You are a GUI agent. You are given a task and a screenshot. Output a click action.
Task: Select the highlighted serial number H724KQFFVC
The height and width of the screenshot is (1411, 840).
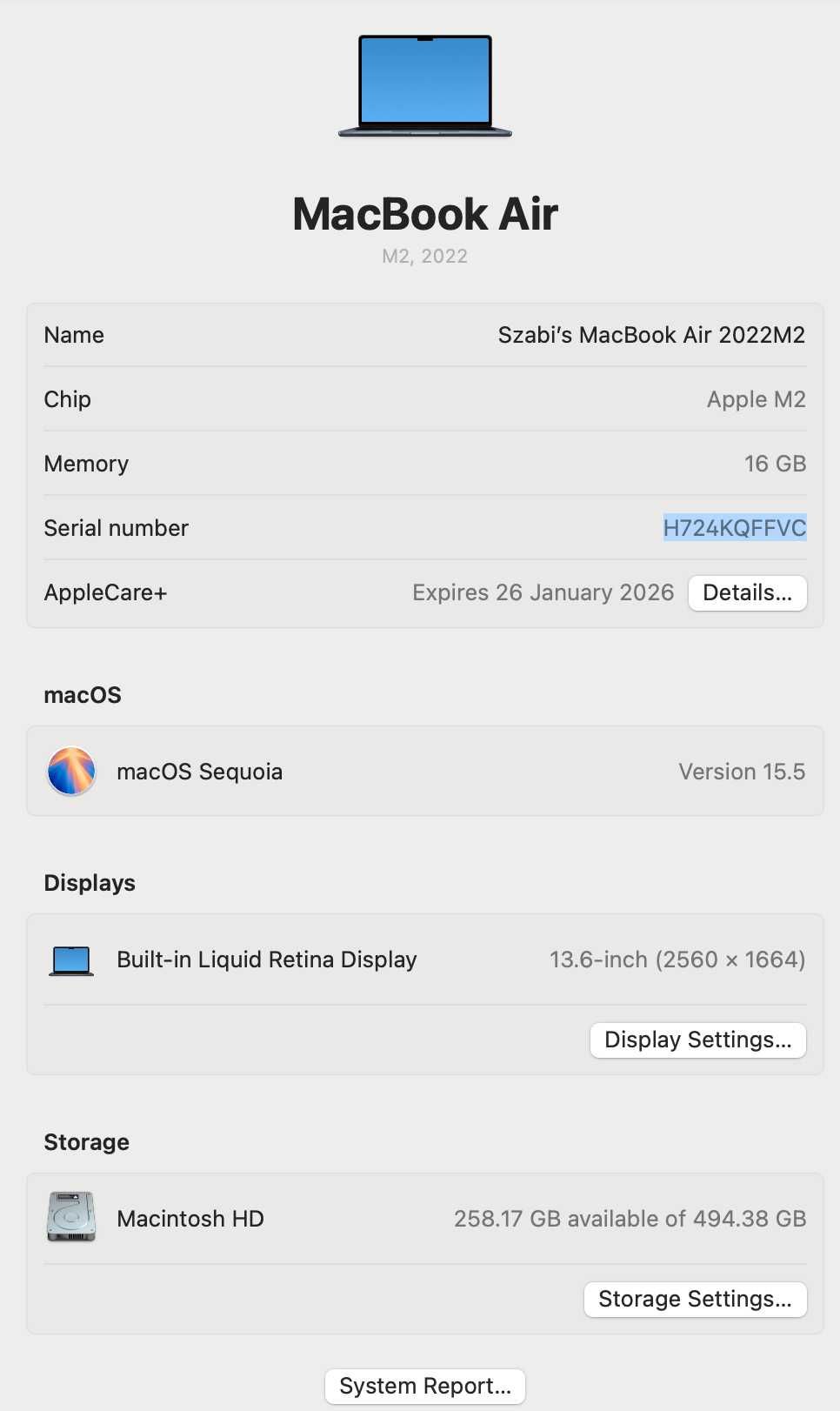click(x=735, y=527)
